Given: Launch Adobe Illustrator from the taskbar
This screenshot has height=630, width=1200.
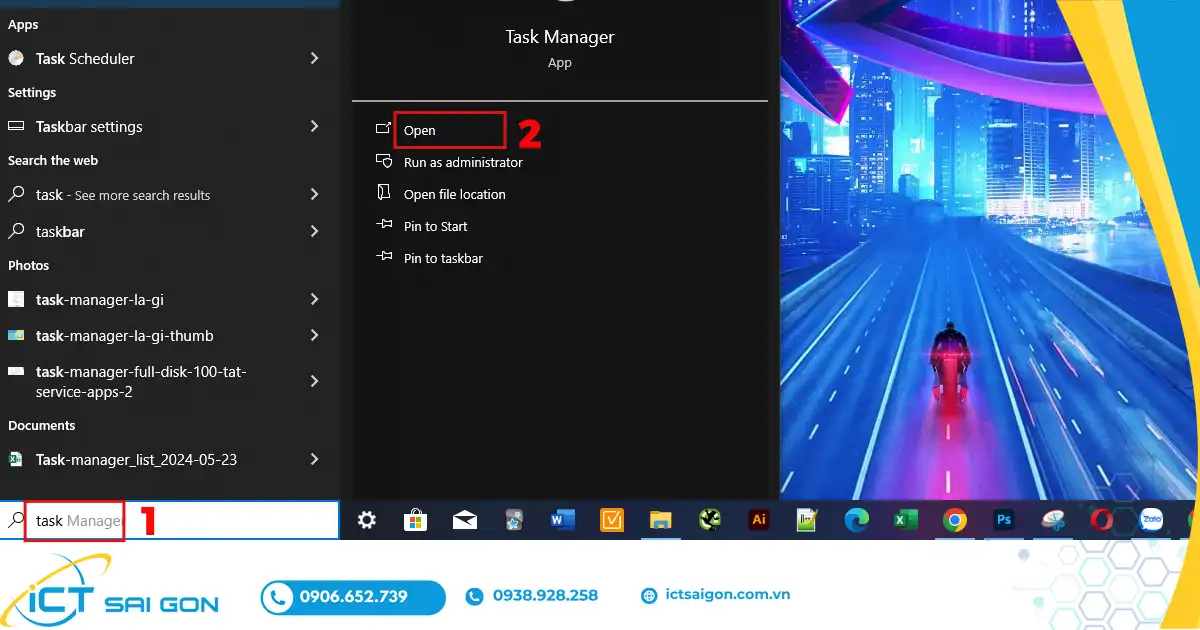Looking at the screenshot, I should point(758,520).
